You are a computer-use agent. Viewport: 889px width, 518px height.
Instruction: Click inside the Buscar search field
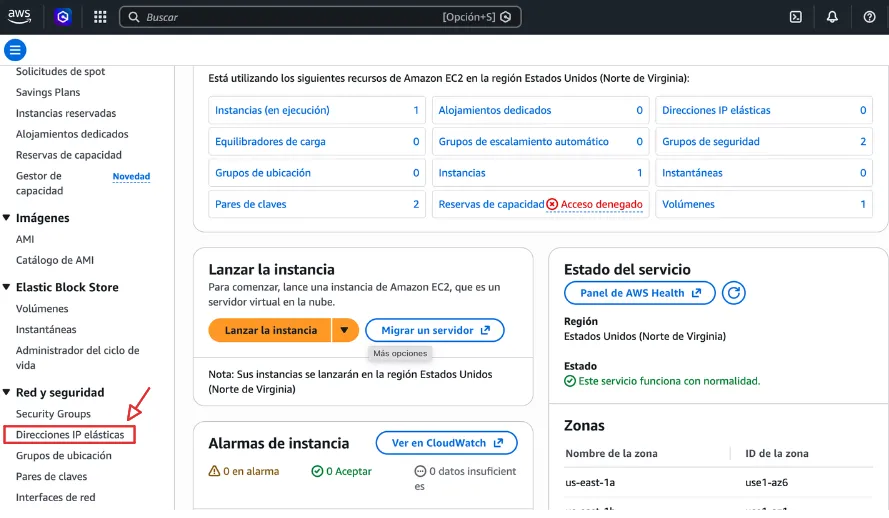coord(320,17)
